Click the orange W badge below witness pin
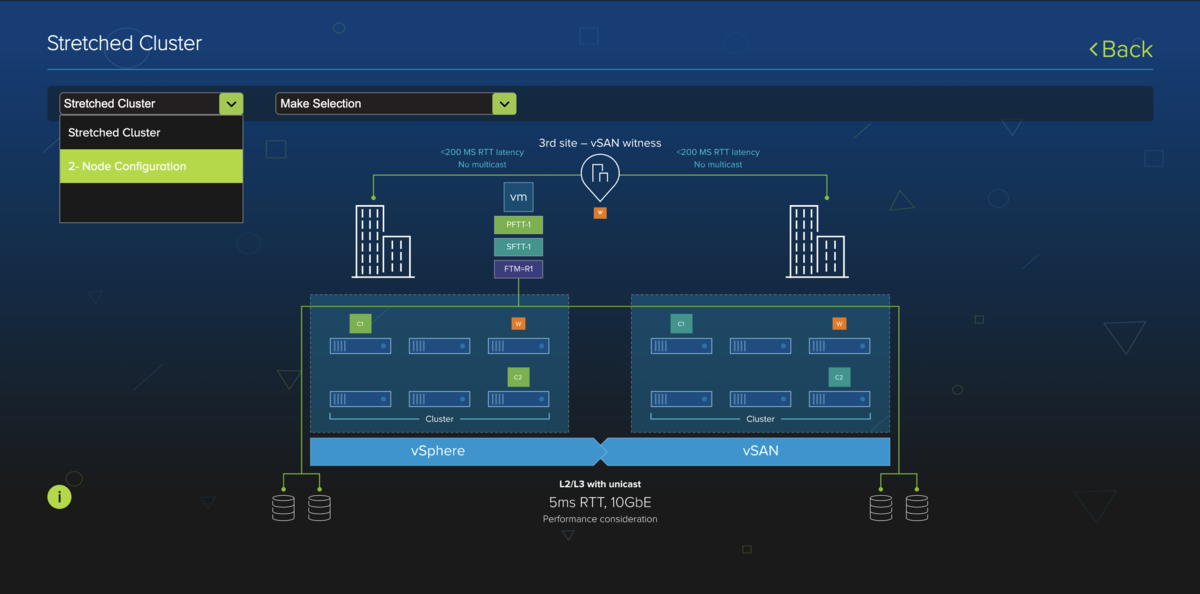The width and height of the screenshot is (1200, 594). 600,212
